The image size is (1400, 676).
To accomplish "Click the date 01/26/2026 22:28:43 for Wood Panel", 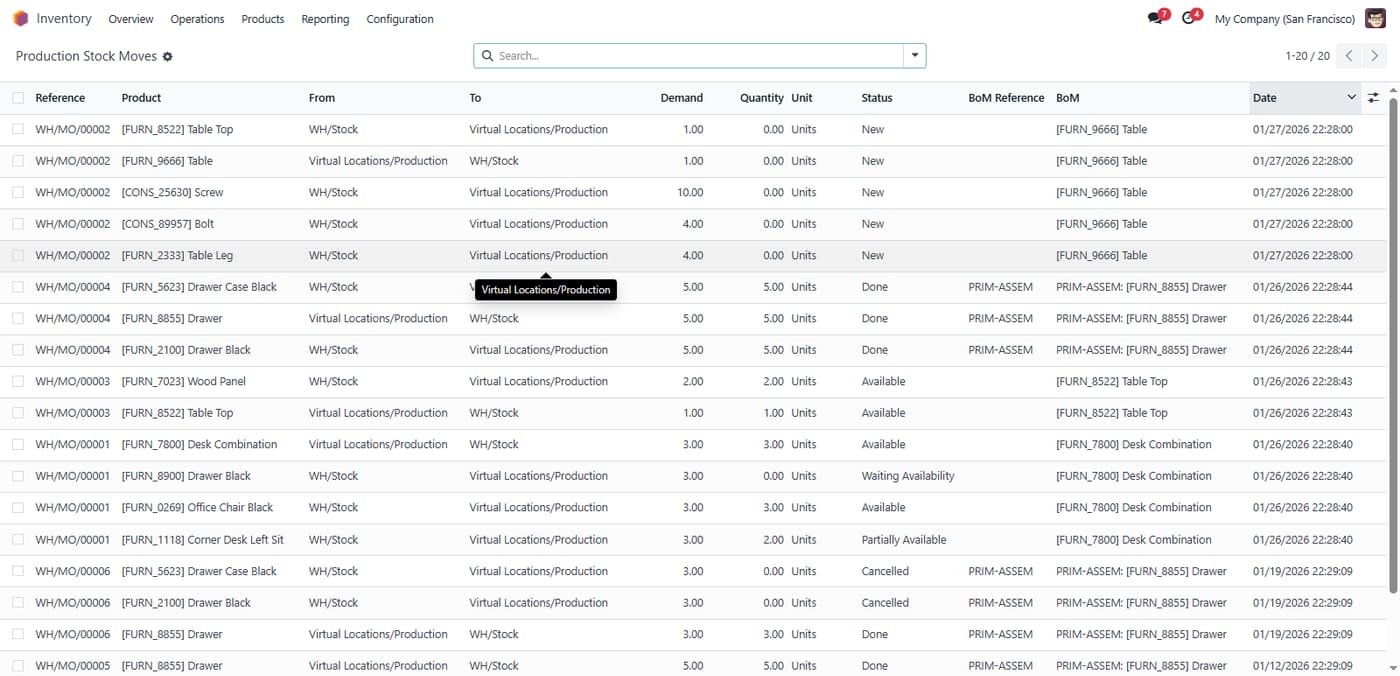I will coord(1303,381).
